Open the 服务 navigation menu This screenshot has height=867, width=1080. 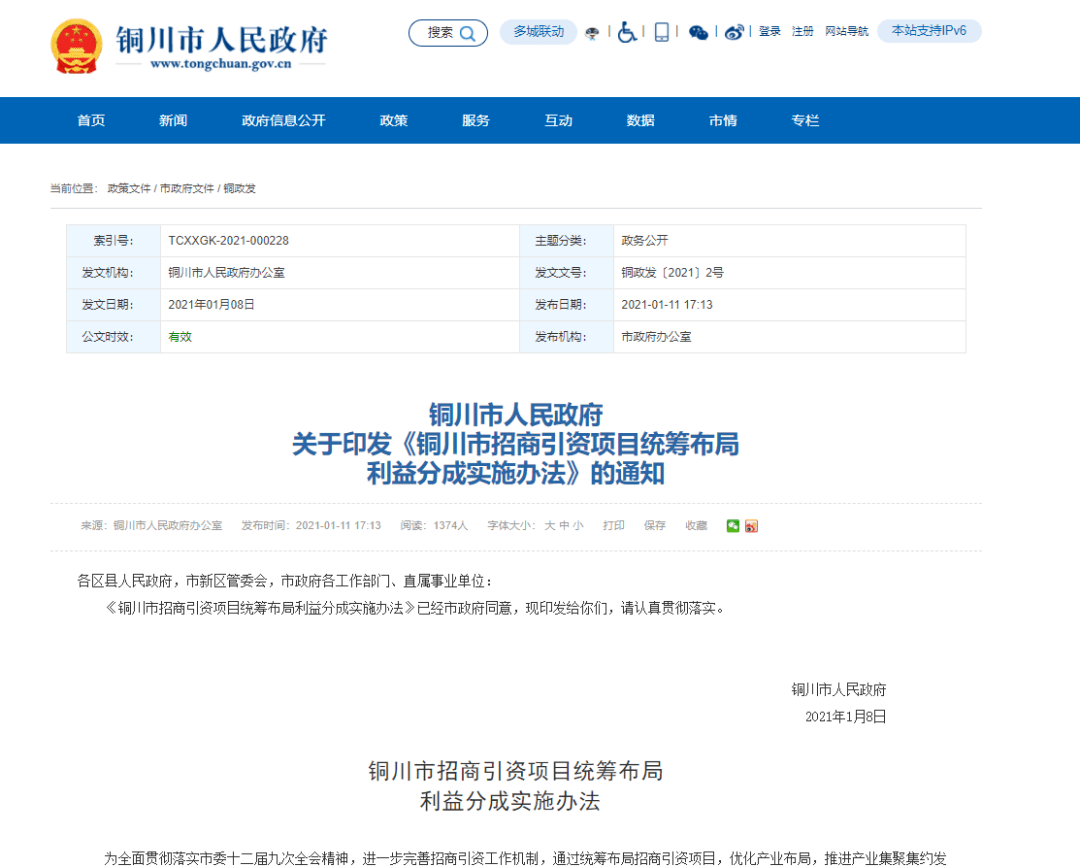pyautogui.click(x=476, y=121)
